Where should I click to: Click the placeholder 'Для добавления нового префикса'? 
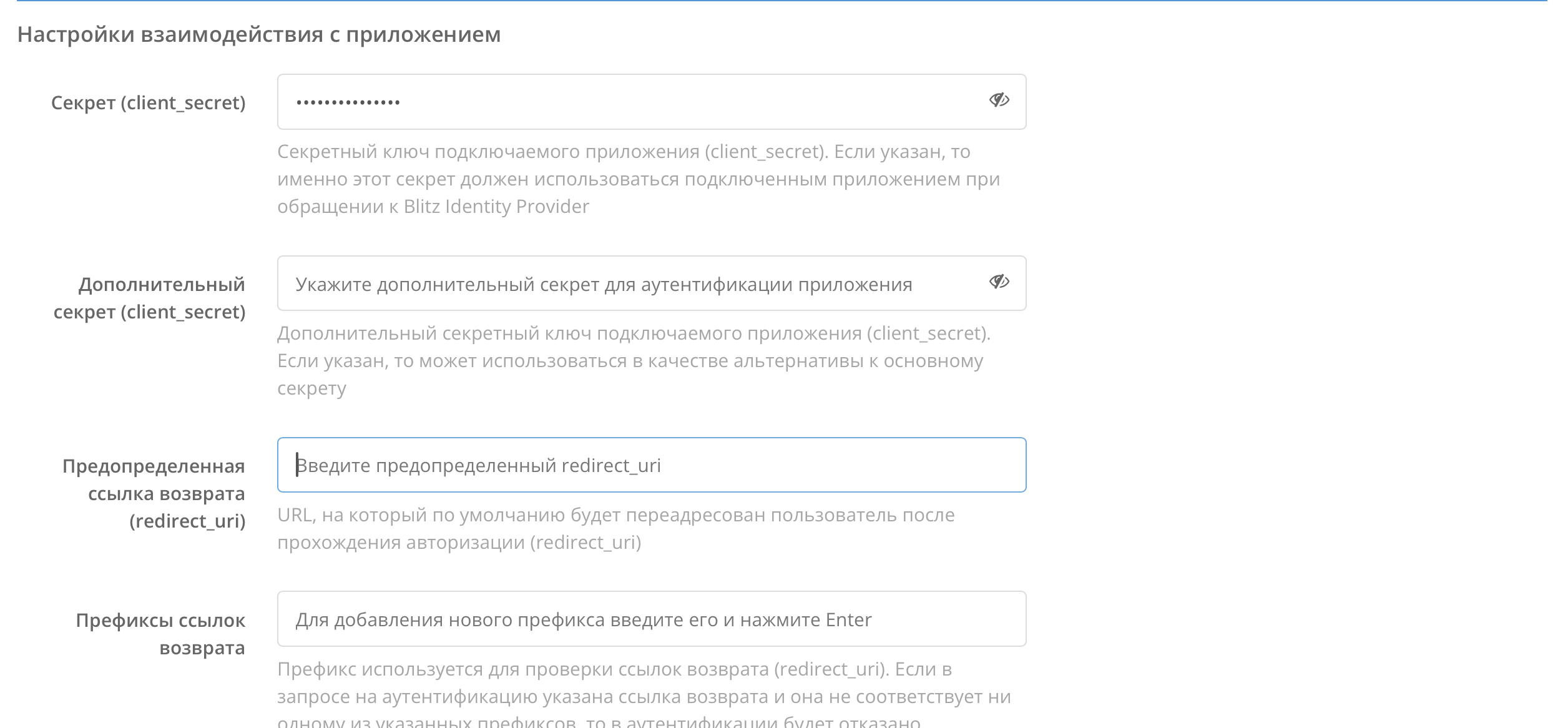coord(583,619)
